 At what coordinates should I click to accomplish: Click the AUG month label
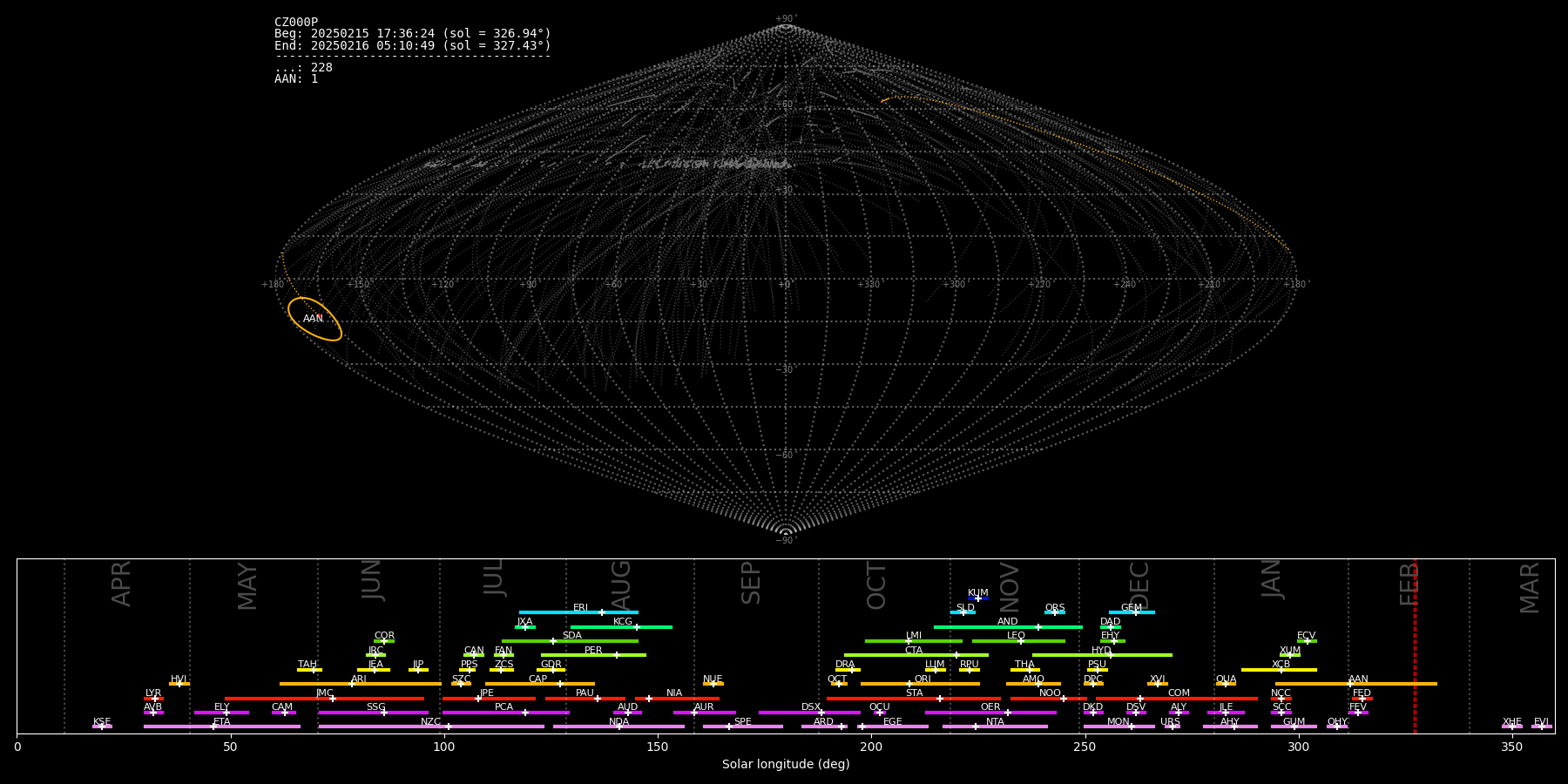pyautogui.click(x=621, y=586)
